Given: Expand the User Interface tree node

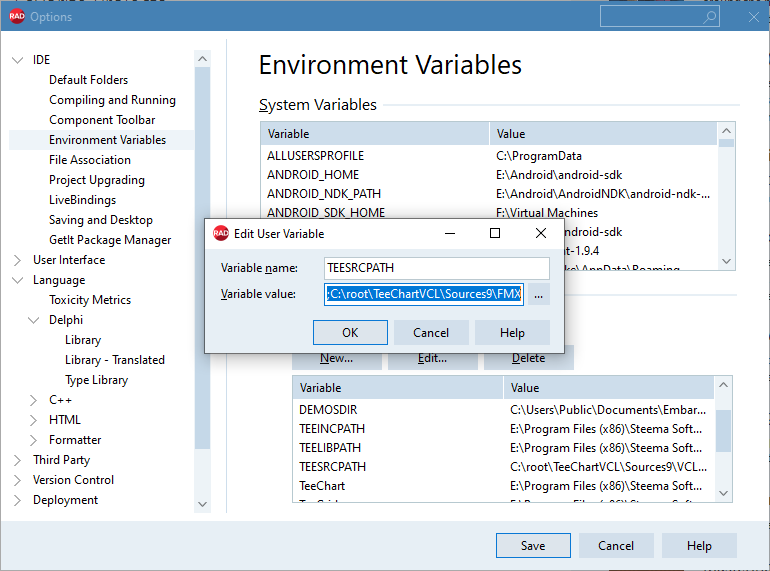Looking at the screenshot, I should [x=18, y=260].
